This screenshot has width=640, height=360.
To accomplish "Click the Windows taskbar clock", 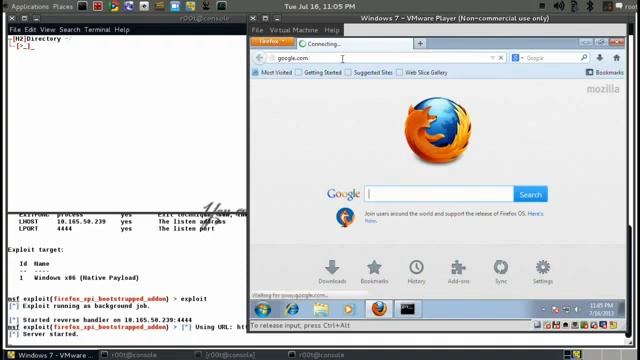I will coord(601,309).
